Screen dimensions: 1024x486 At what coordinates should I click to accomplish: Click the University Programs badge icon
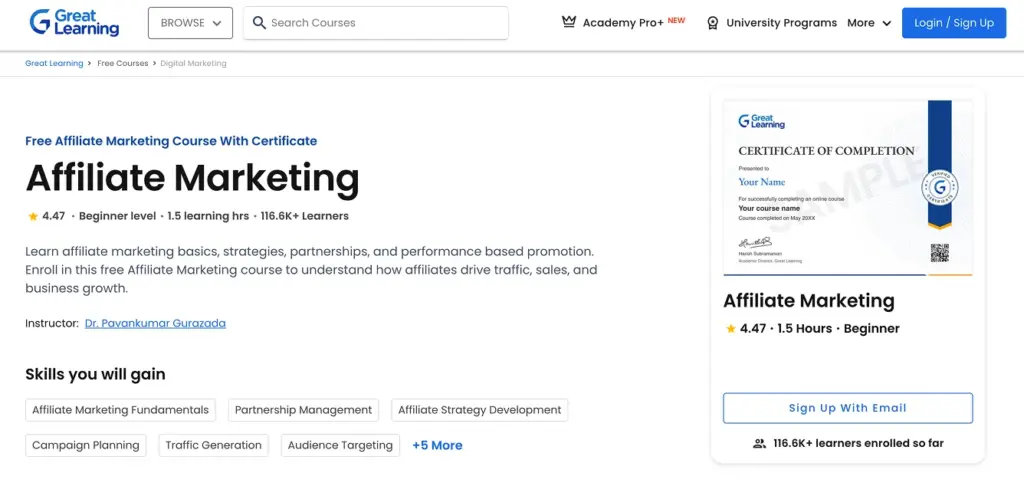tap(712, 23)
